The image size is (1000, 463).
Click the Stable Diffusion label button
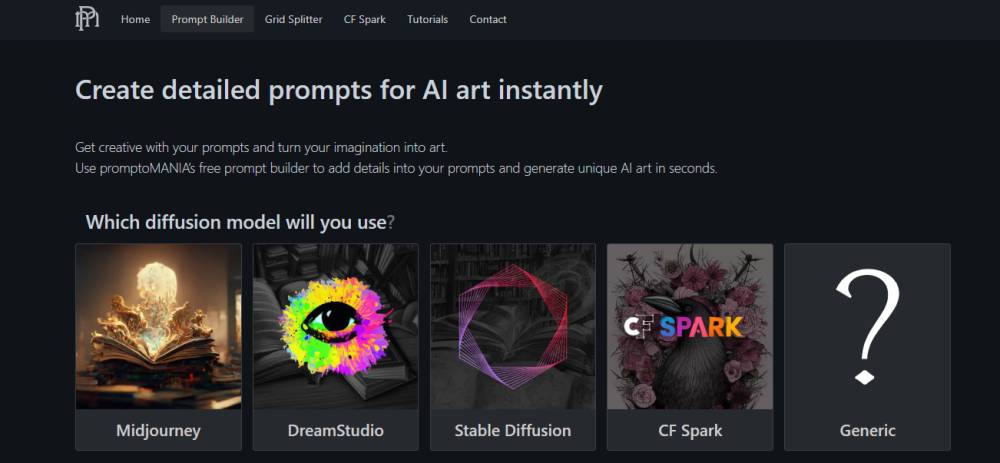[513, 430]
